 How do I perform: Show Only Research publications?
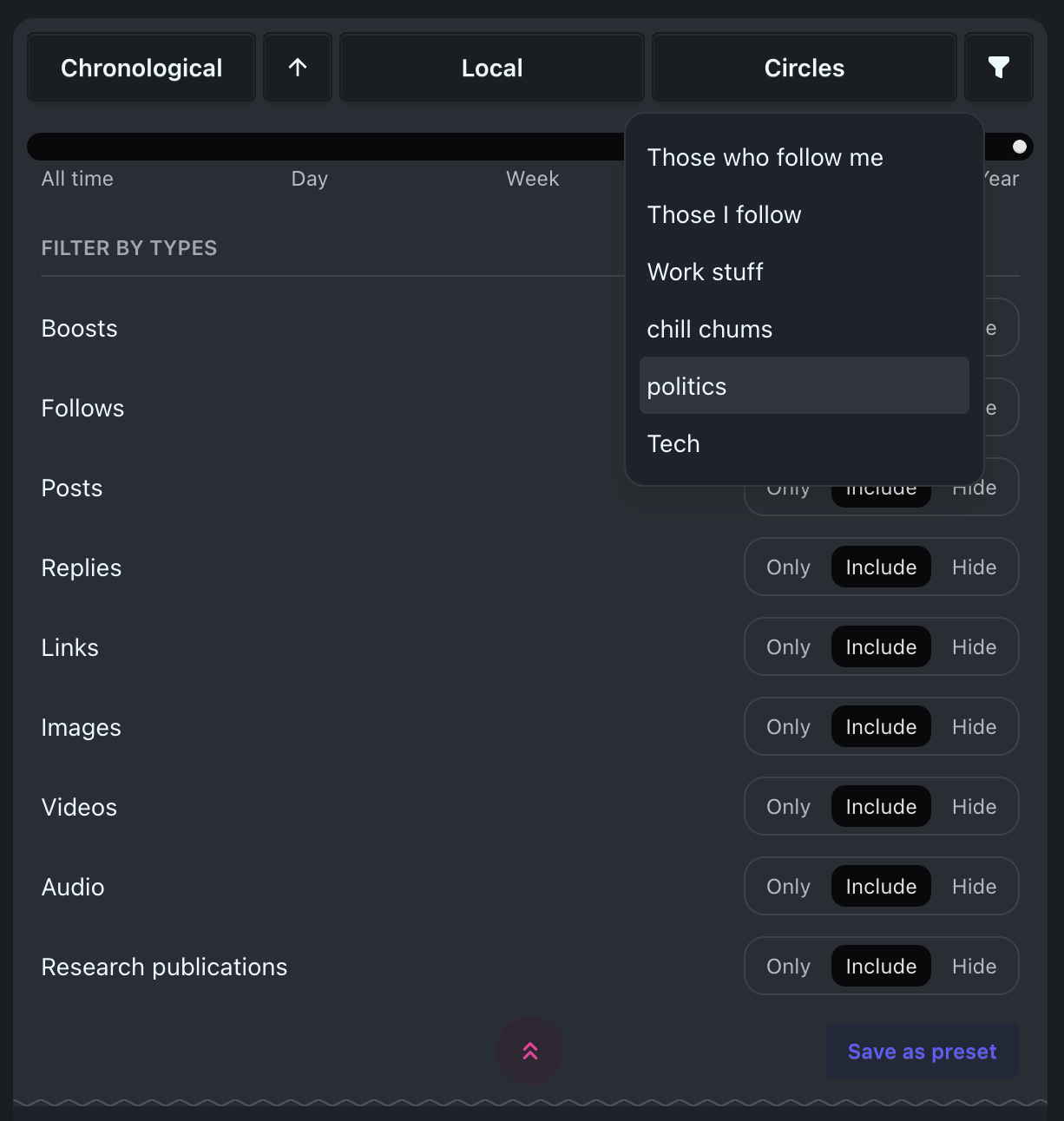tap(788, 967)
